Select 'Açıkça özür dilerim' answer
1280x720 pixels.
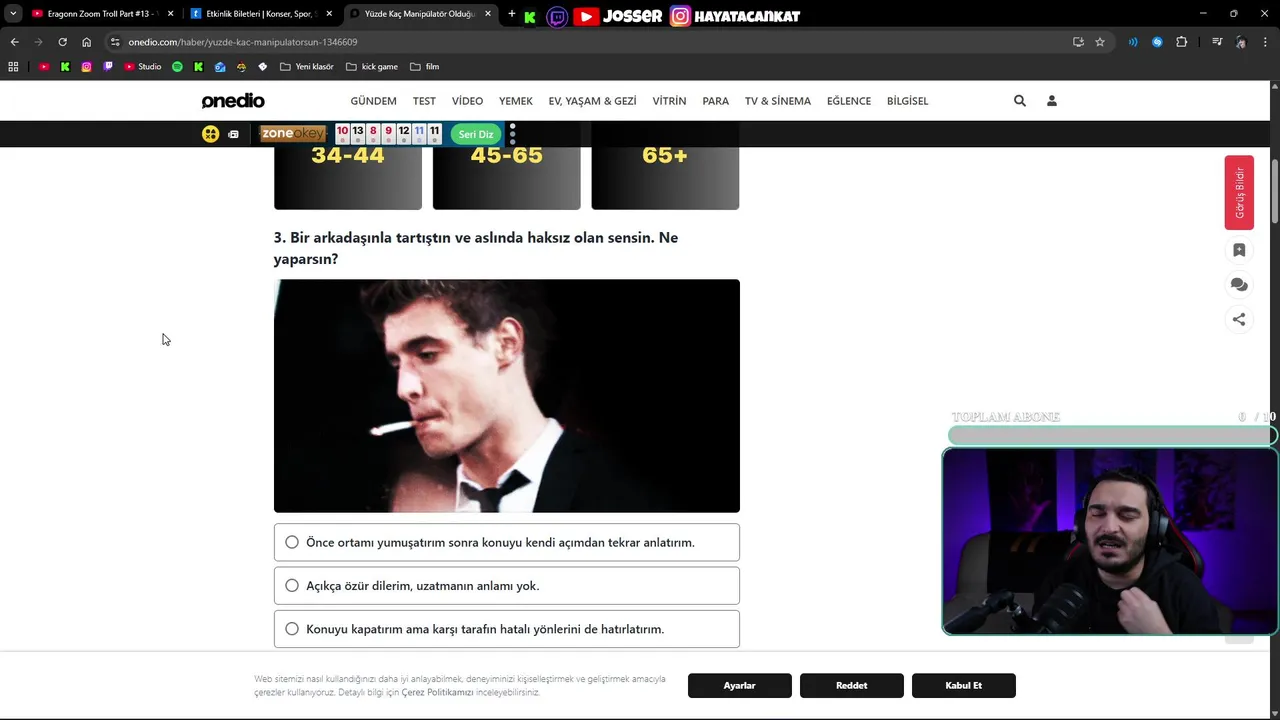point(507,586)
